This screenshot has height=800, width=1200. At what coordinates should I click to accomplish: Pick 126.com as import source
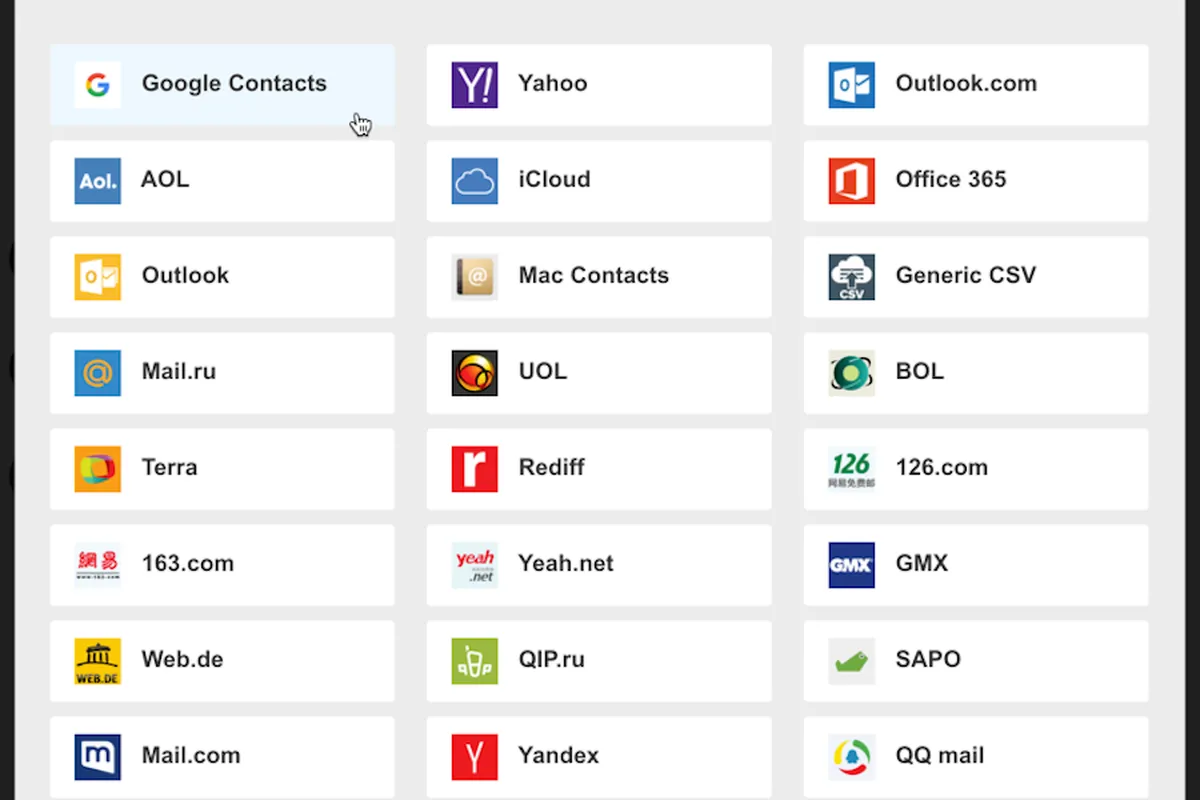point(975,469)
